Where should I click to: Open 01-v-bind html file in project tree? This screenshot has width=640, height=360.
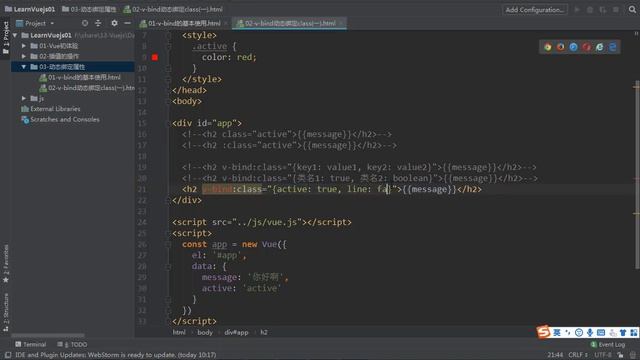(x=80, y=77)
